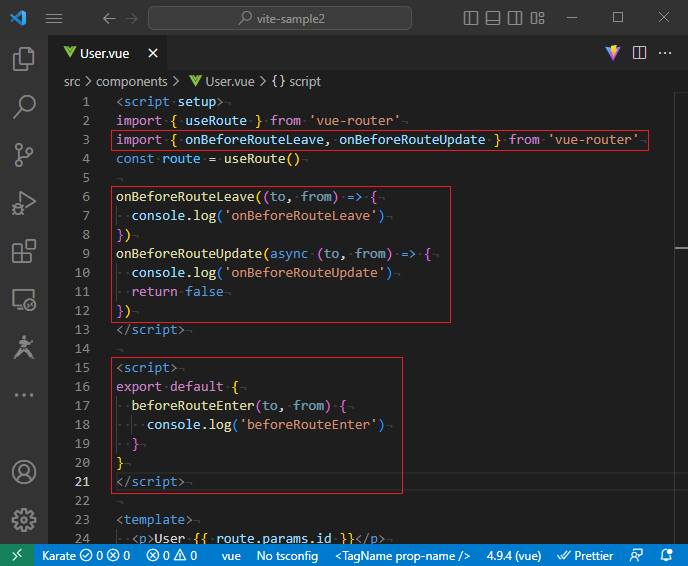Select src in the breadcrumb
688x566 pixels.
(72, 82)
